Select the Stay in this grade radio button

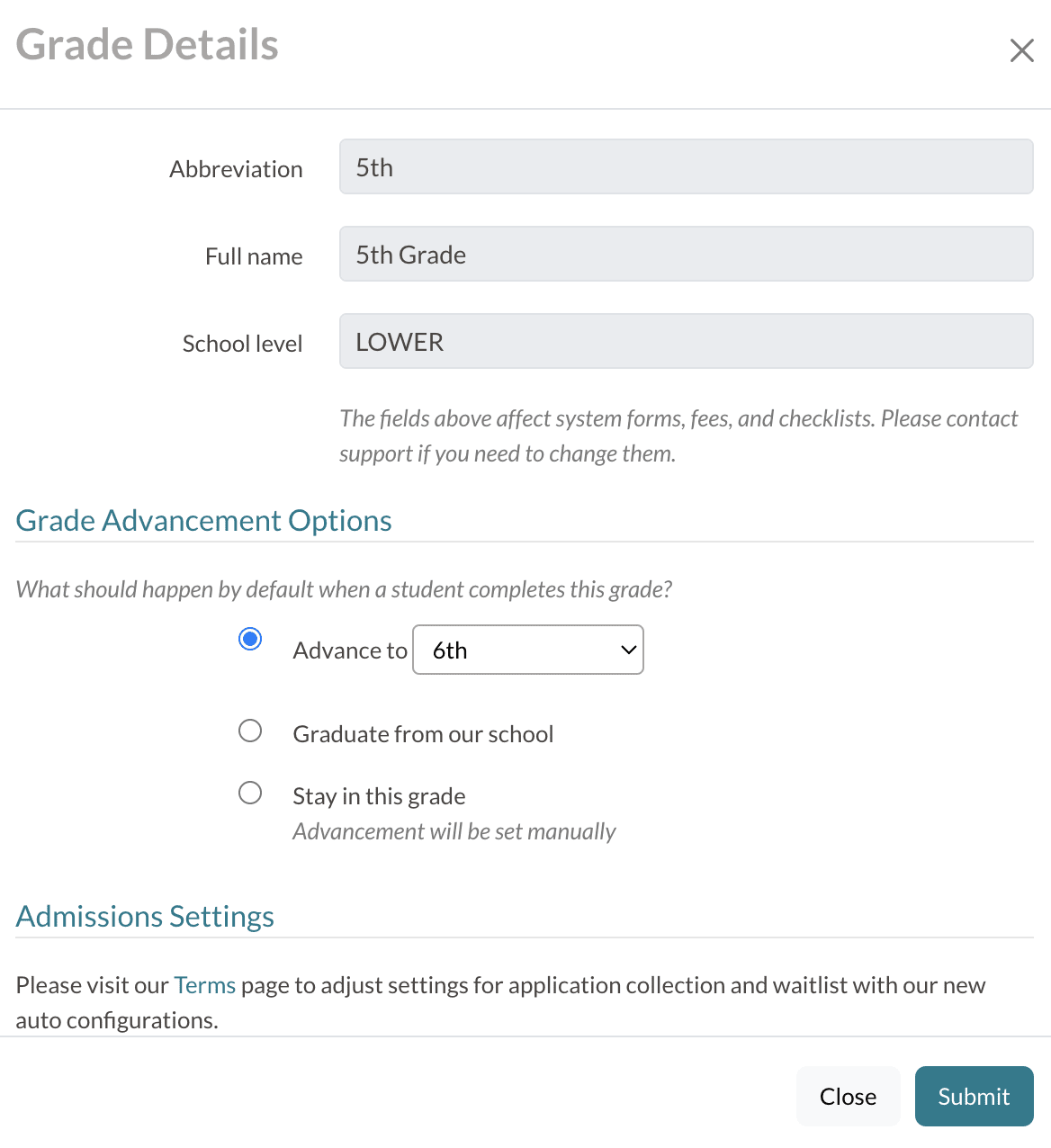tap(250, 793)
